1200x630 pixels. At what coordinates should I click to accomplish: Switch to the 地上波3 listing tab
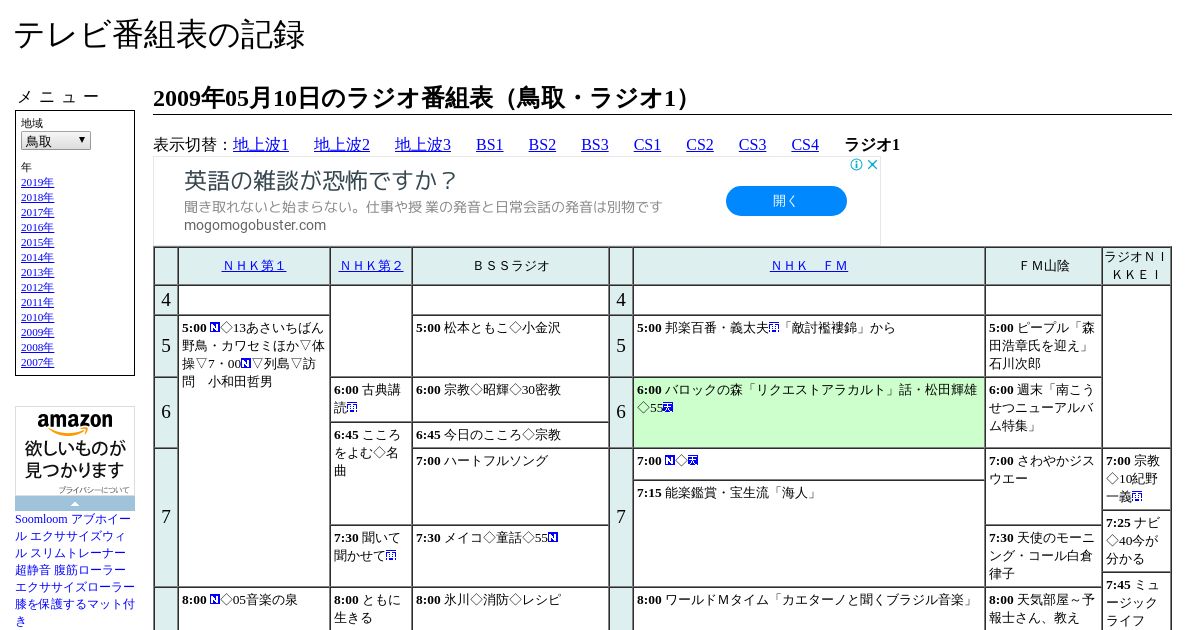click(423, 145)
